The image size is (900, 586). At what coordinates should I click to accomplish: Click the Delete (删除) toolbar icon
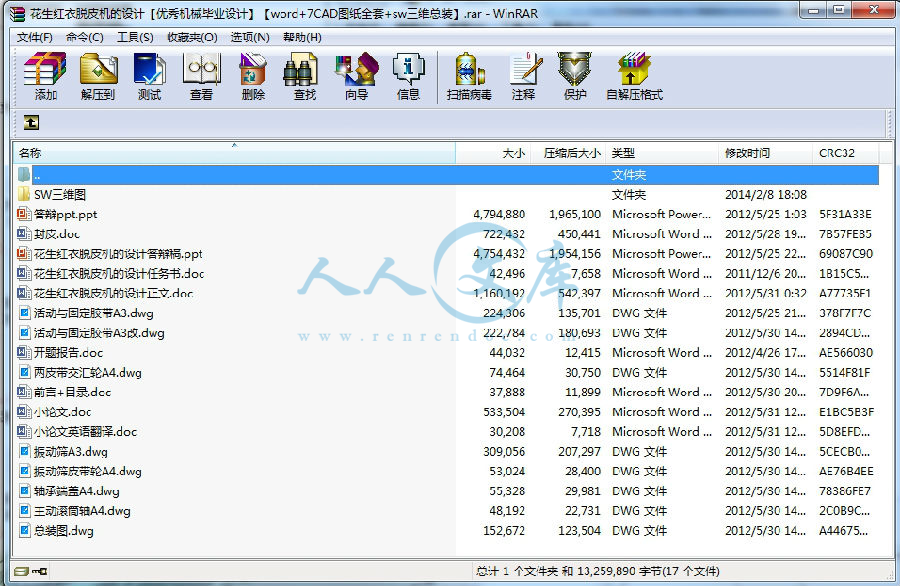click(253, 76)
